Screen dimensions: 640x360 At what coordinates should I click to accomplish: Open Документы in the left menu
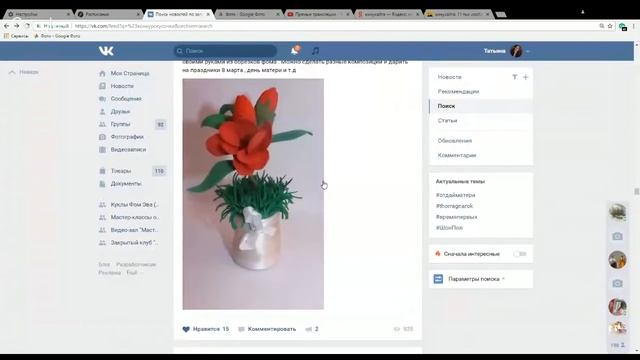point(126,184)
